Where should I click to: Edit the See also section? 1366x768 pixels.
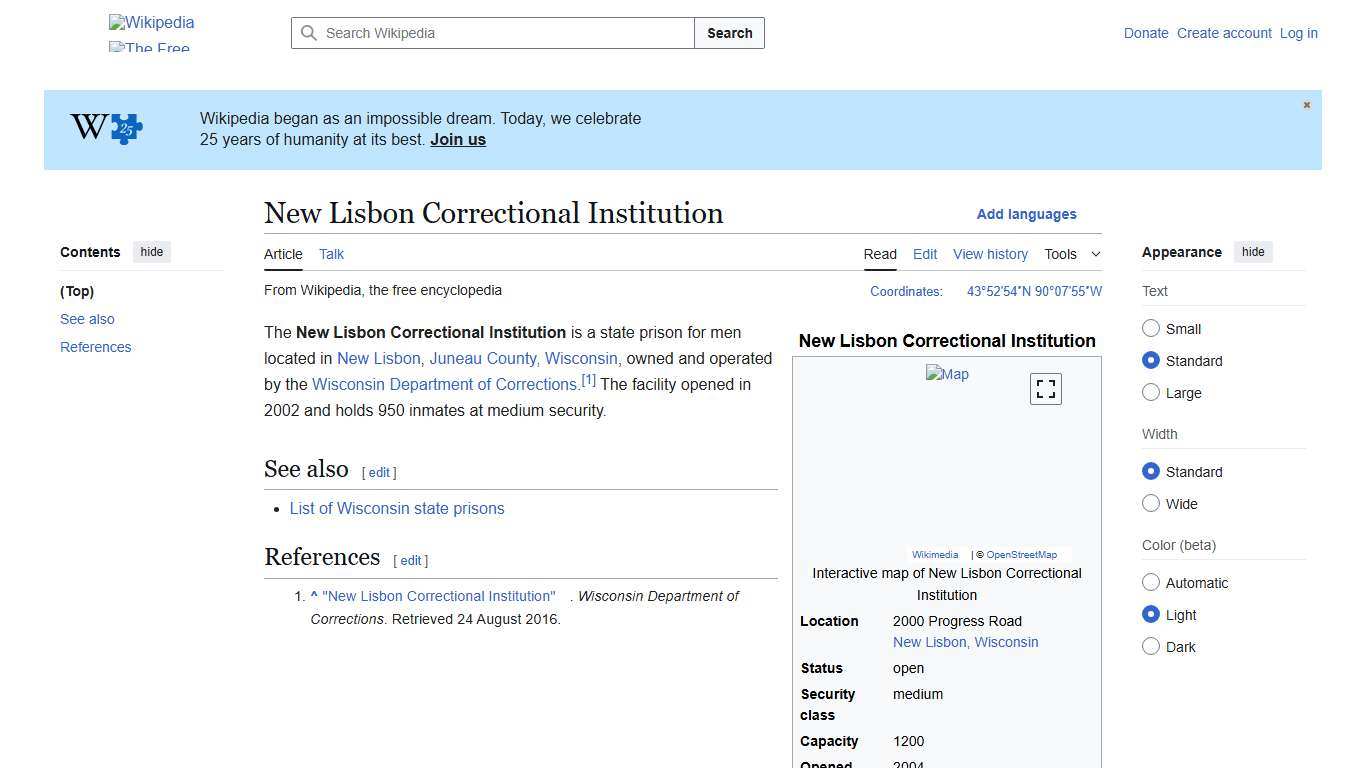coord(378,472)
